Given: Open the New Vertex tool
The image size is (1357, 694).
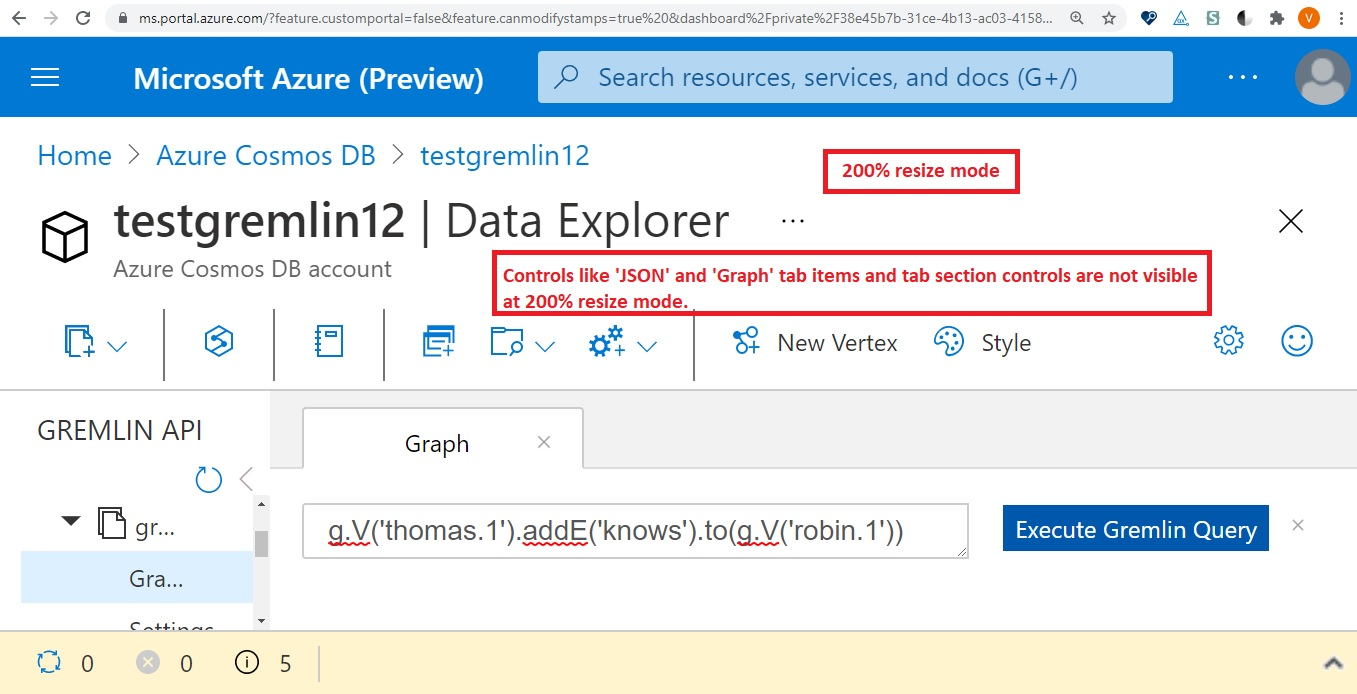Looking at the screenshot, I should pos(815,342).
